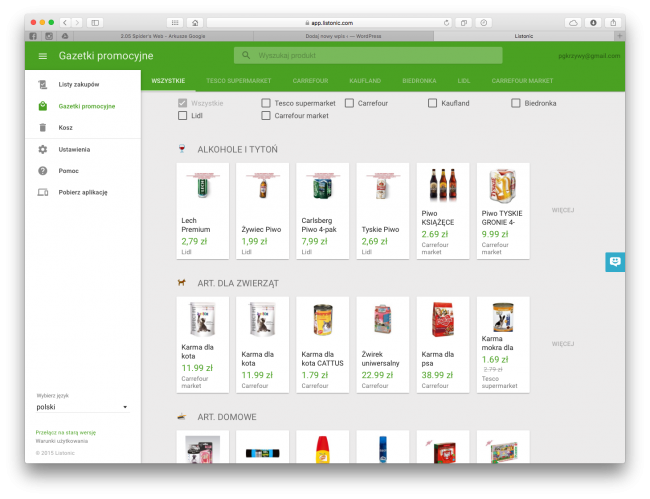This screenshot has width=650, height=499.
Task: Click the Art. domowe category icon
Action: (181, 417)
